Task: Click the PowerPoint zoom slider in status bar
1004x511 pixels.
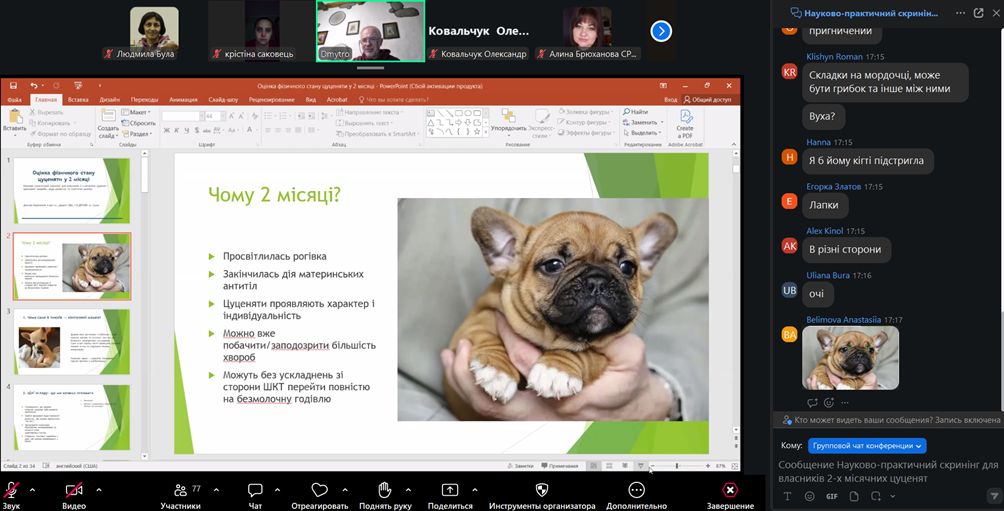Action: [x=678, y=466]
